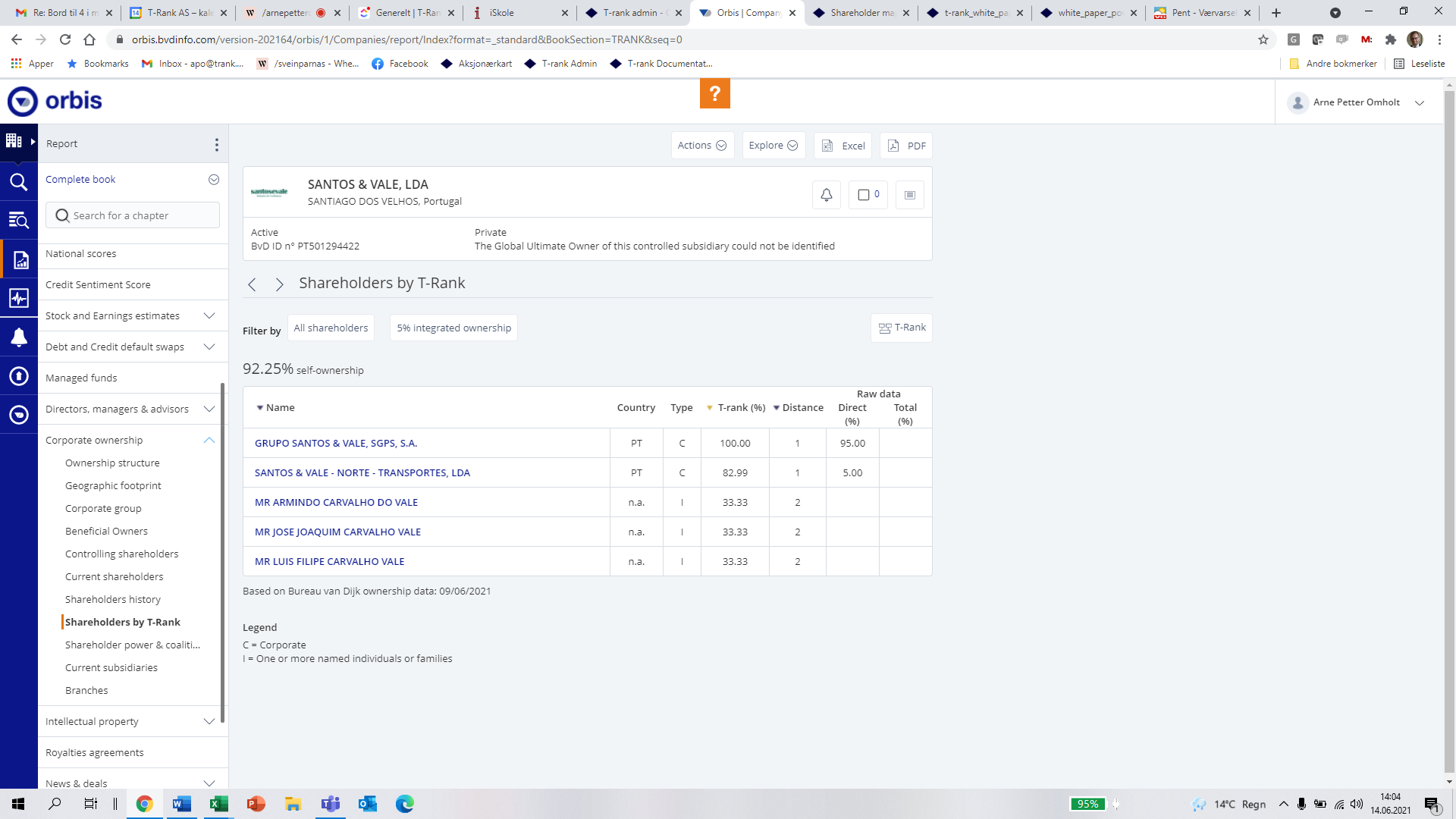Open GRUPO SANTOS & VALE, SGPS, S.A. link

pyautogui.click(x=336, y=443)
